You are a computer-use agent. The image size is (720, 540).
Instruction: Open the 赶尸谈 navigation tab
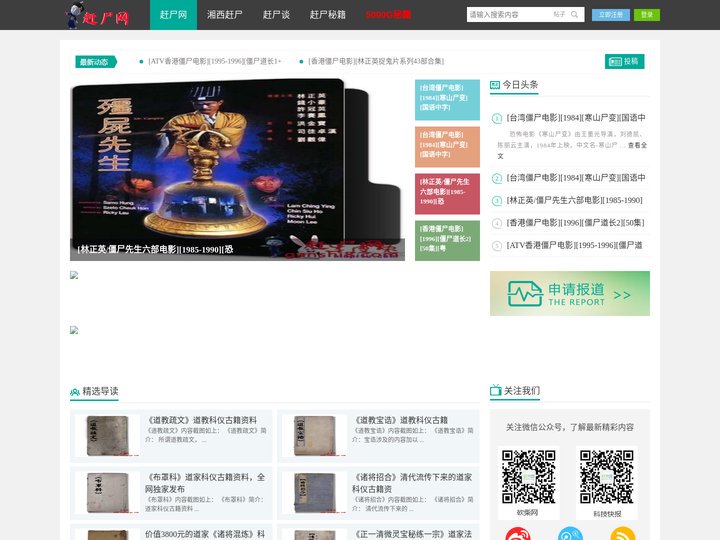pos(276,15)
